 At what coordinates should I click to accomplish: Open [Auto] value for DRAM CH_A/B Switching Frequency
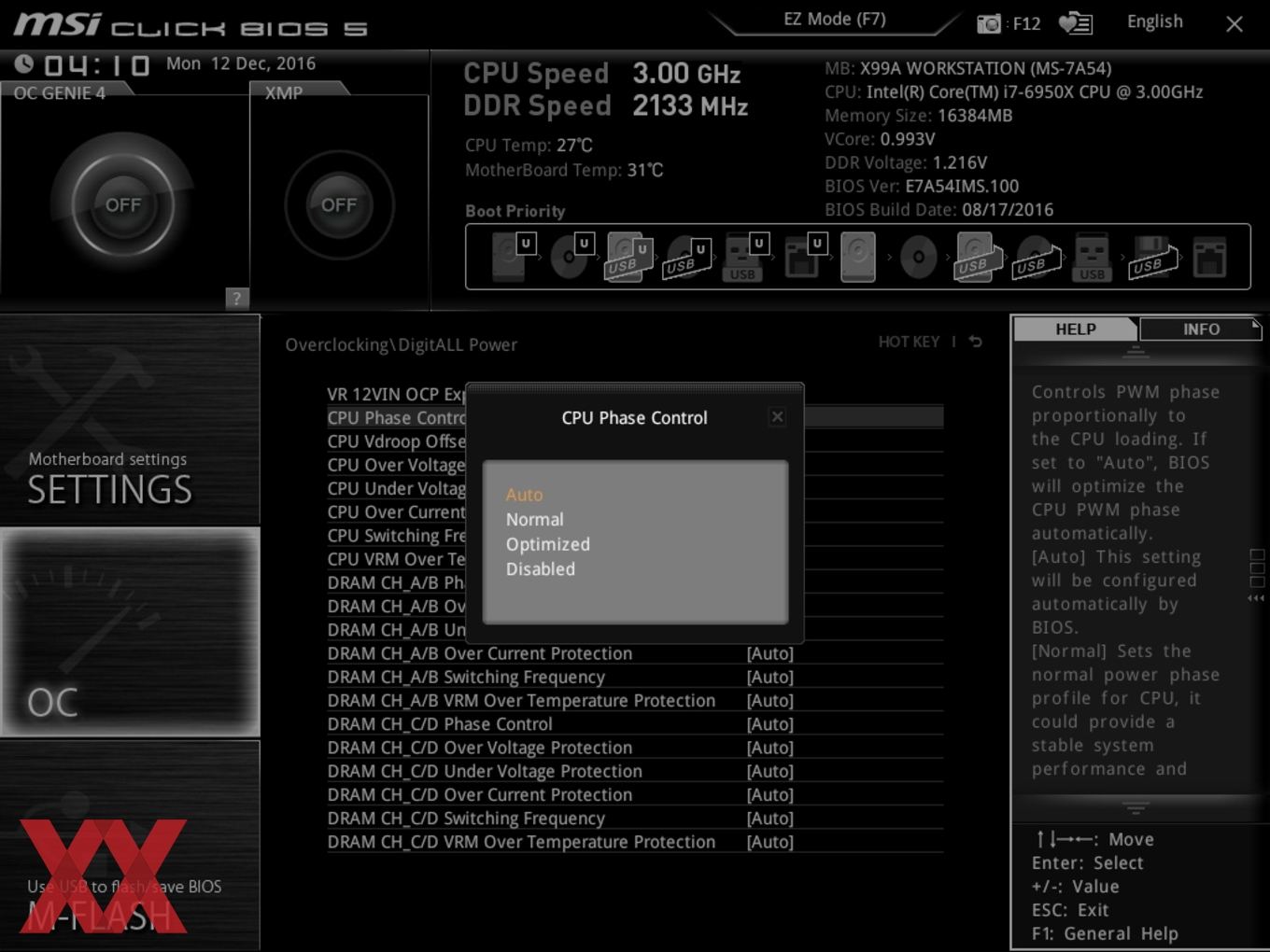[x=769, y=677]
